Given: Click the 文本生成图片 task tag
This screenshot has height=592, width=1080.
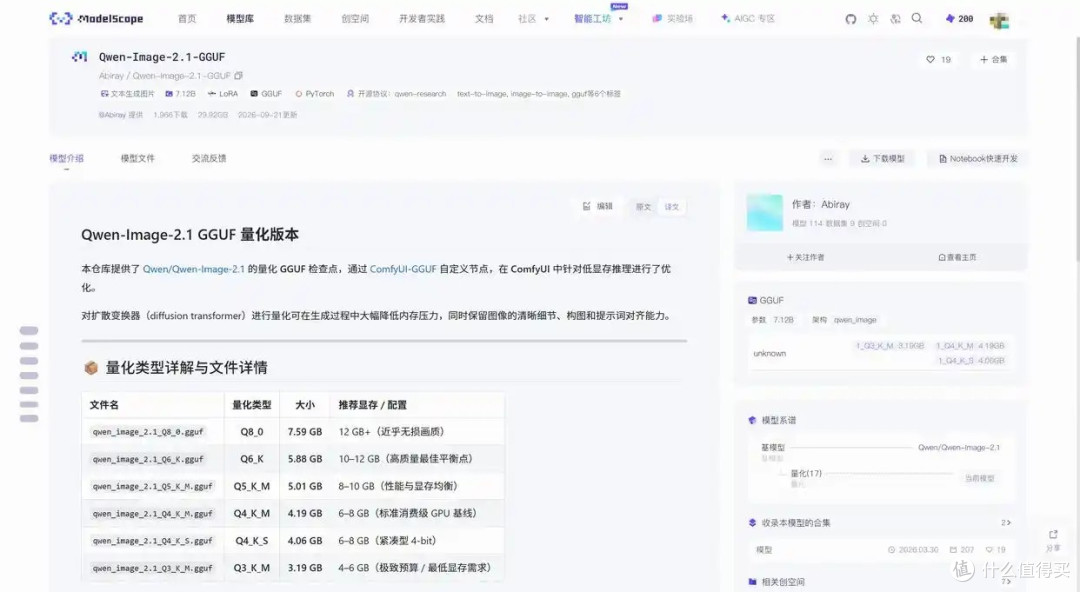Looking at the screenshot, I should pos(127,94).
